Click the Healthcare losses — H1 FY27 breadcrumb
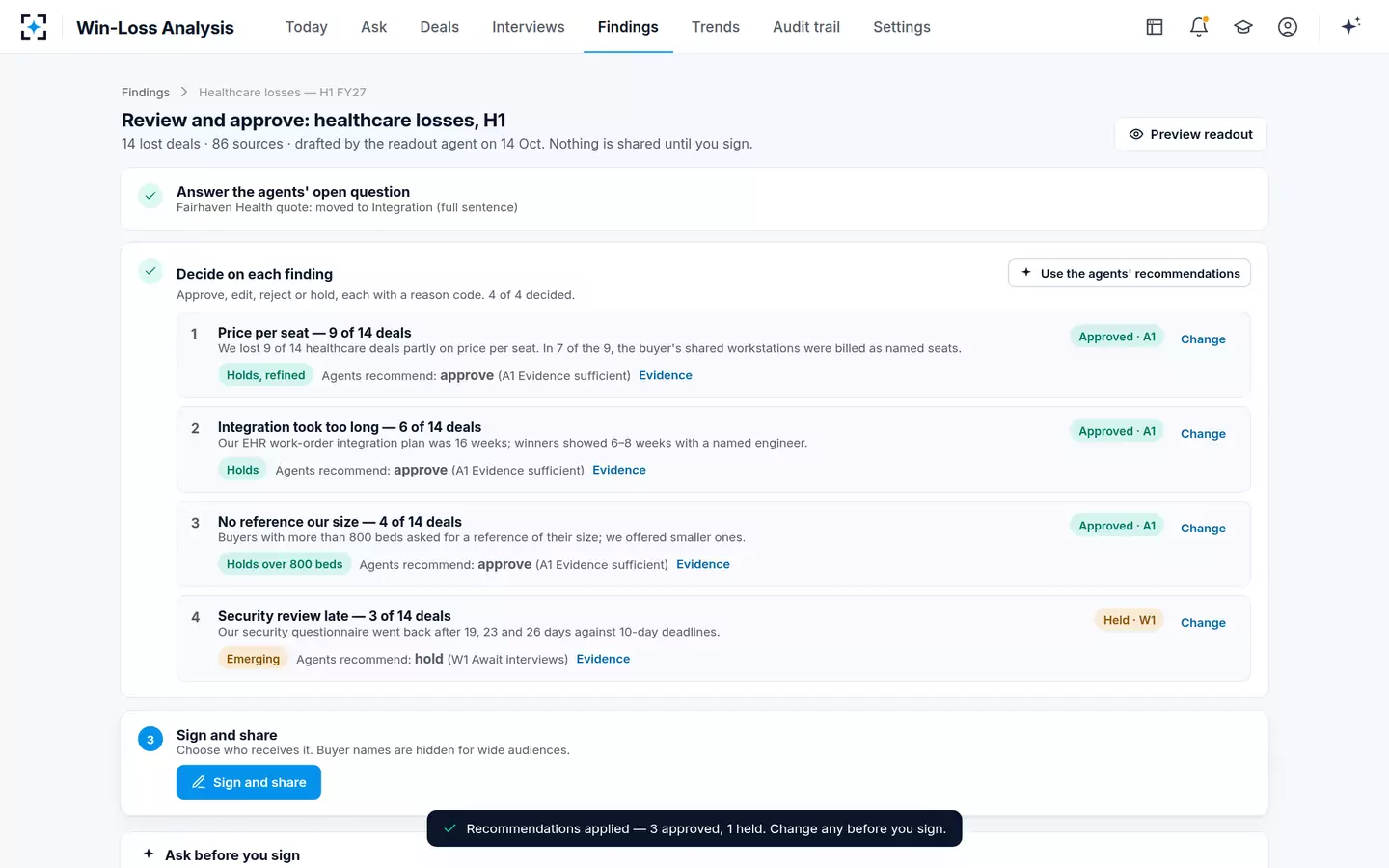This screenshot has width=1389, height=868. [x=283, y=93]
